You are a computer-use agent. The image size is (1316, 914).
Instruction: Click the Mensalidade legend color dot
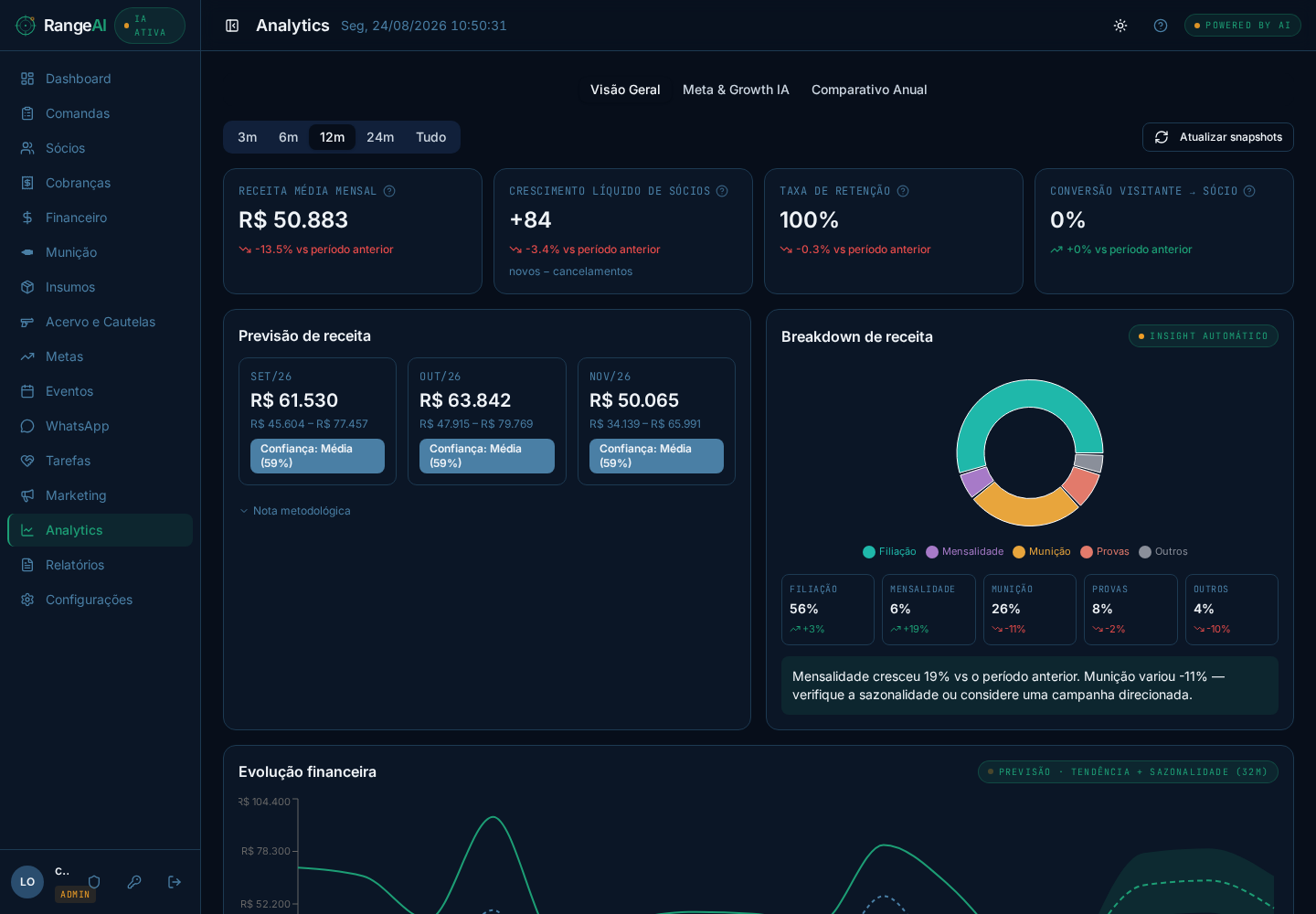click(x=932, y=552)
